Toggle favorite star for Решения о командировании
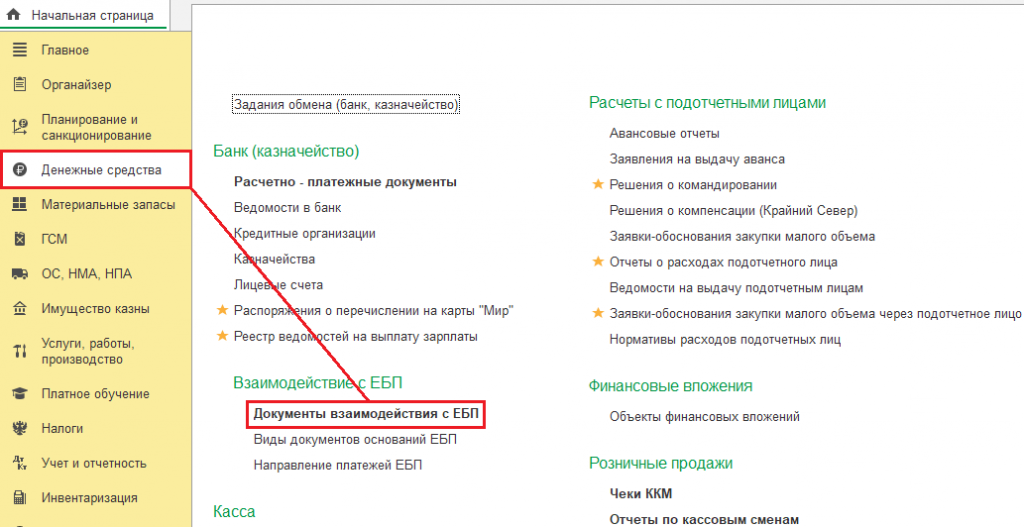 [598, 184]
